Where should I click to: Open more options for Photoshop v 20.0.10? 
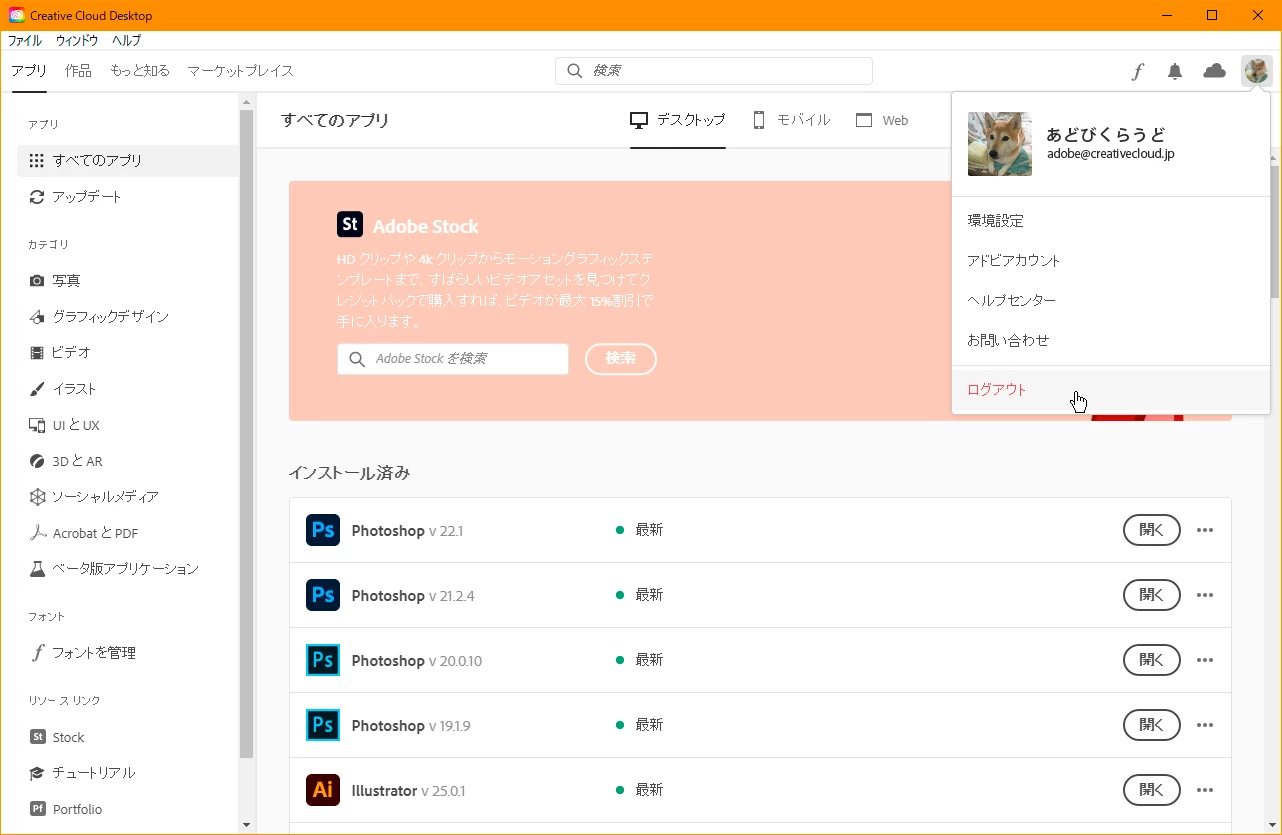tap(1205, 660)
